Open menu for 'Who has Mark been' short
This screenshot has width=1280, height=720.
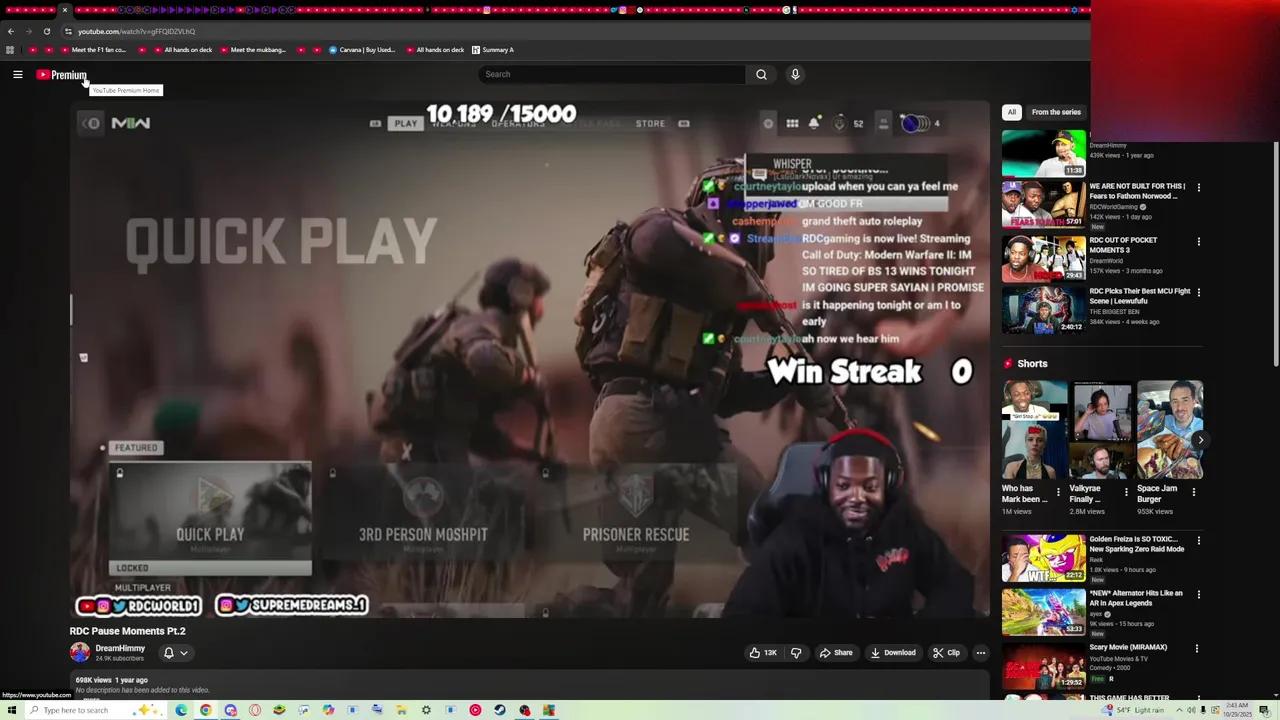pyautogui.click(x=1058, y=491)
